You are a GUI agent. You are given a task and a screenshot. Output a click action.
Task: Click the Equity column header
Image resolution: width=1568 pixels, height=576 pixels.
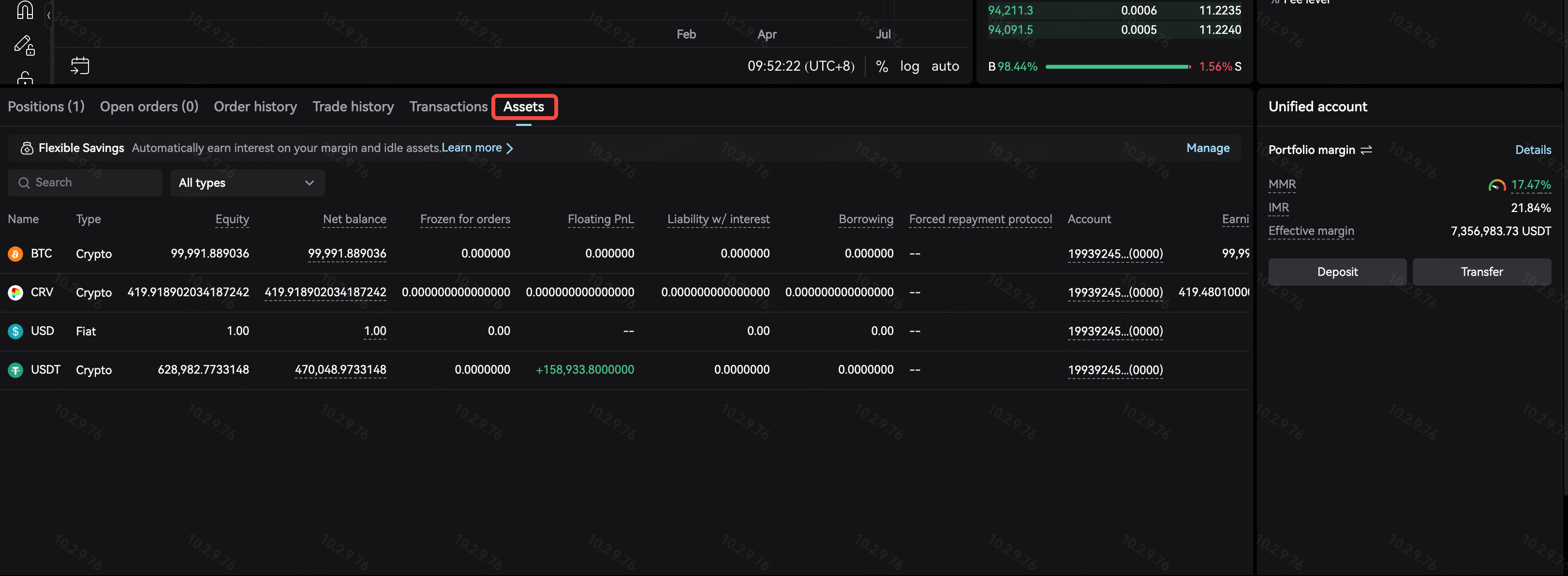pos(232,219)
